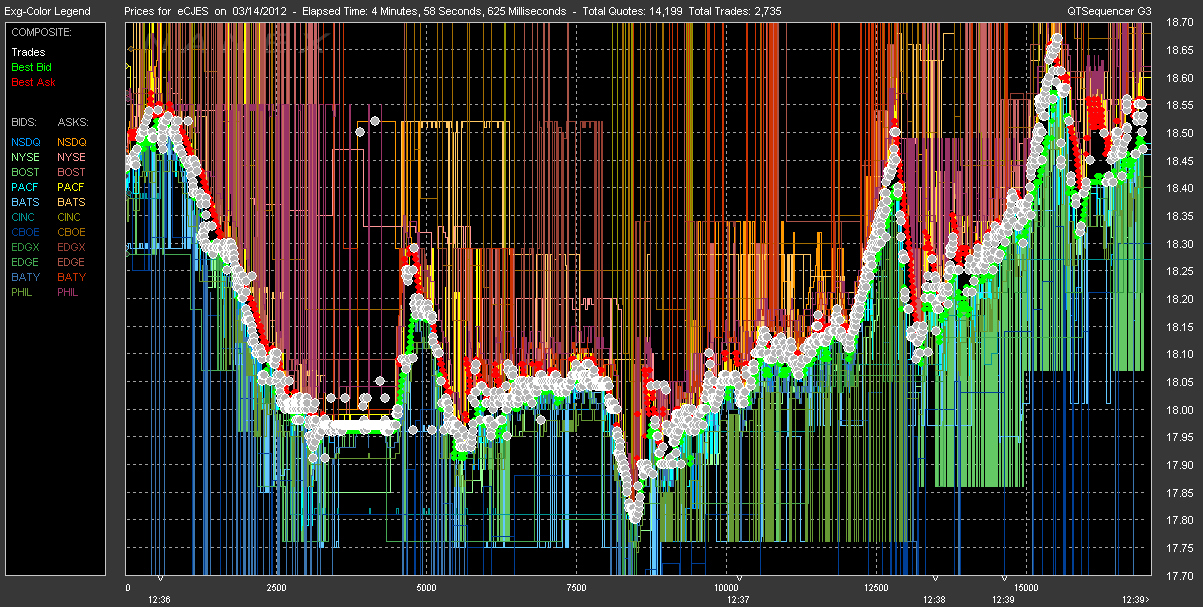Select BATY in the BIDS column
Screen dimensions: 1203x607
(26, 277)
